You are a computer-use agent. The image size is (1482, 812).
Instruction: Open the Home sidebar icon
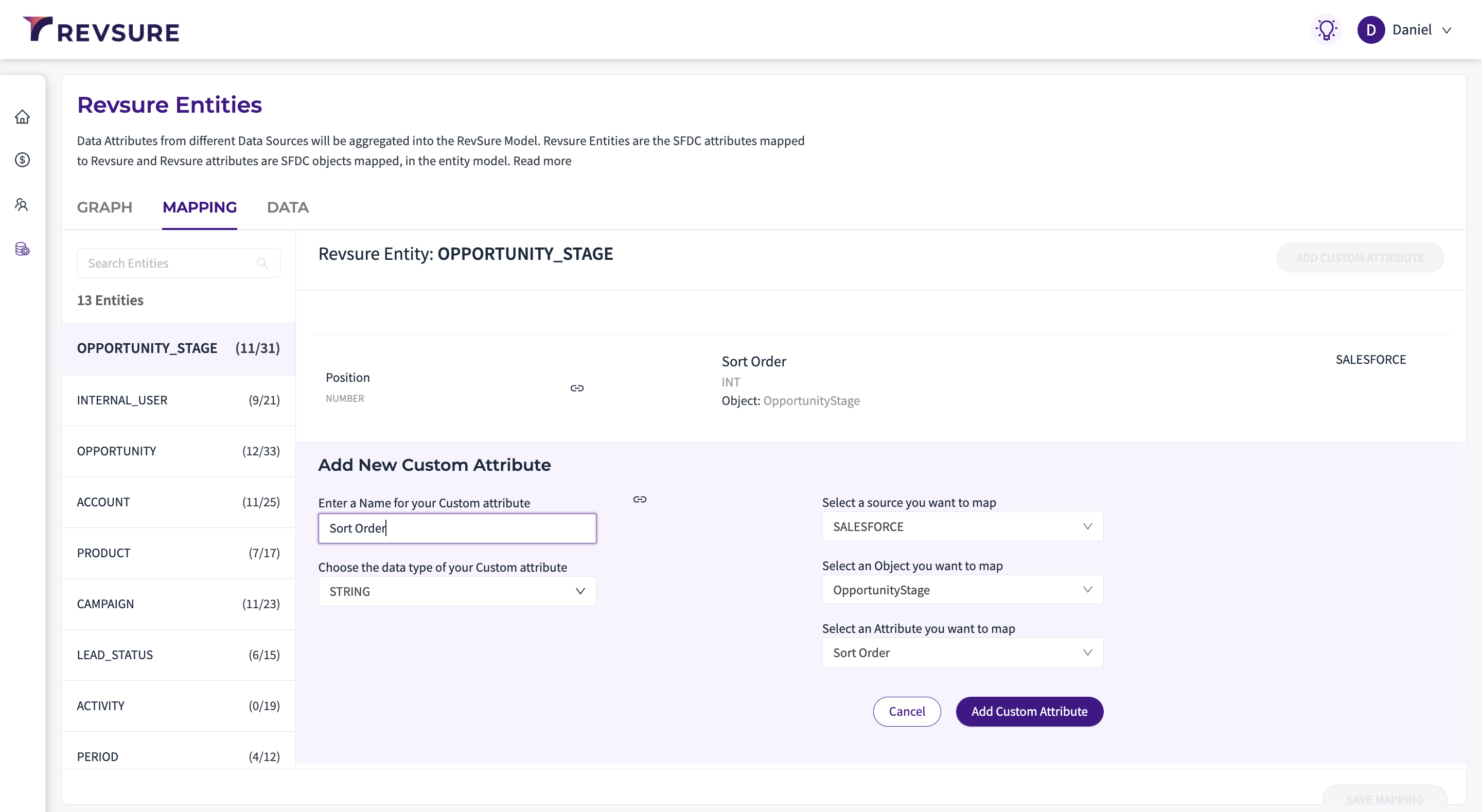point(23,117)
